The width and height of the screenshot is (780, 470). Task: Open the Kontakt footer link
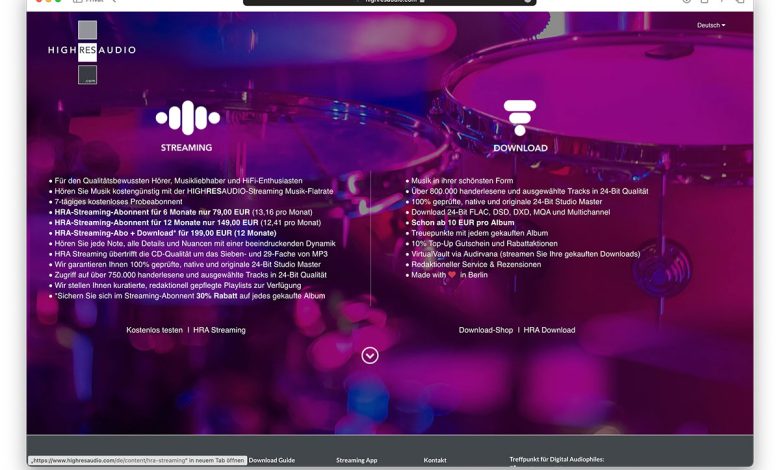[435, 460]
